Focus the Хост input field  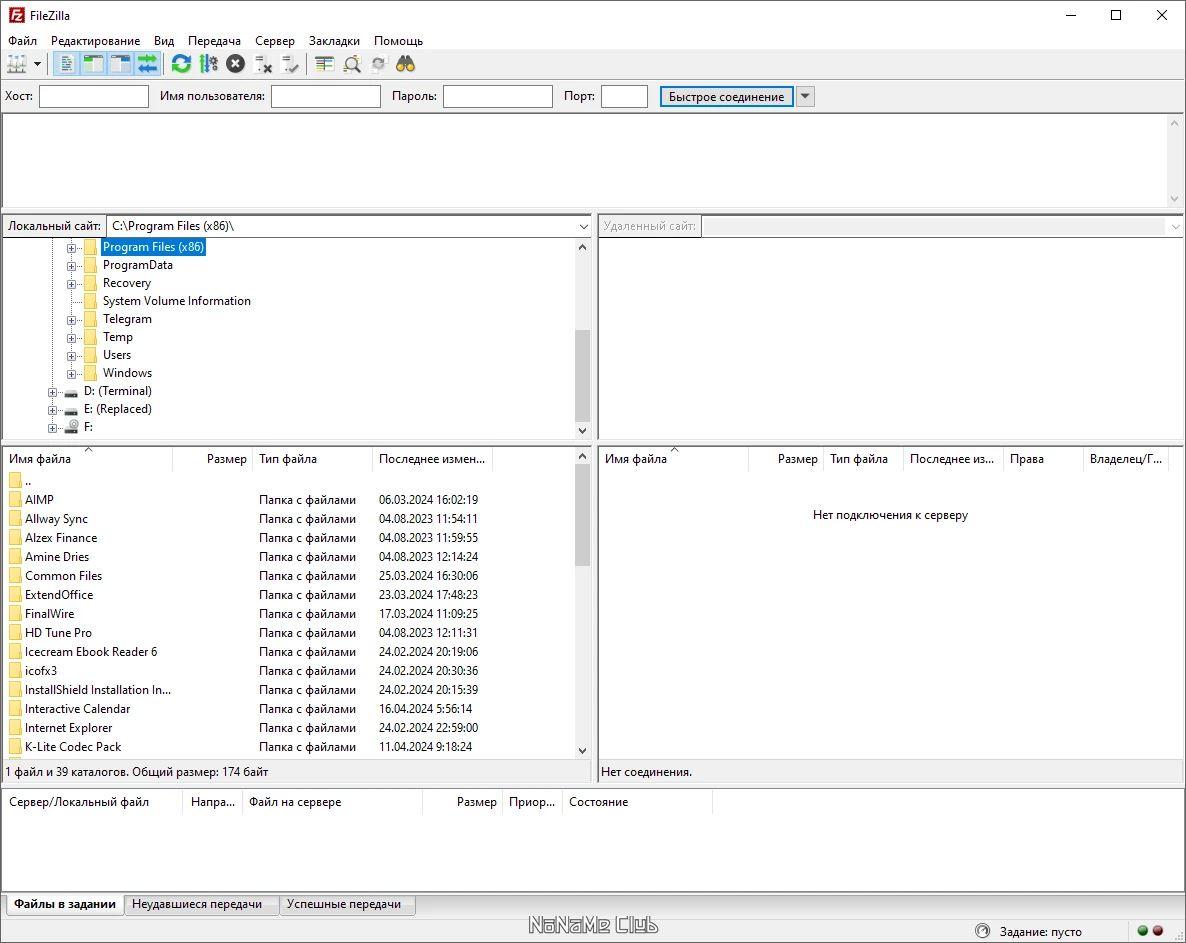[x=94, y=96]
